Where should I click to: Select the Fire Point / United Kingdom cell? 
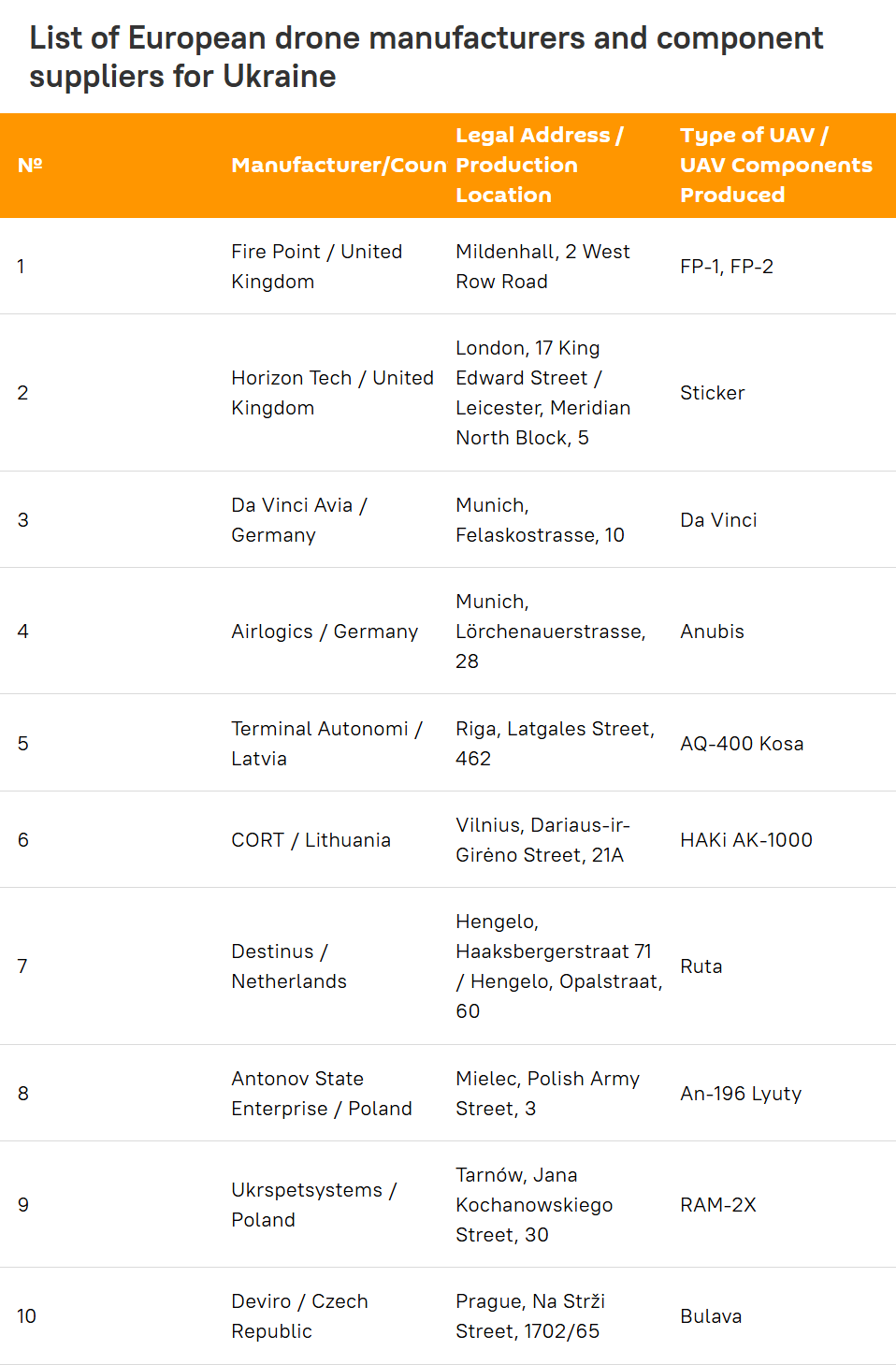pos(317,267)
